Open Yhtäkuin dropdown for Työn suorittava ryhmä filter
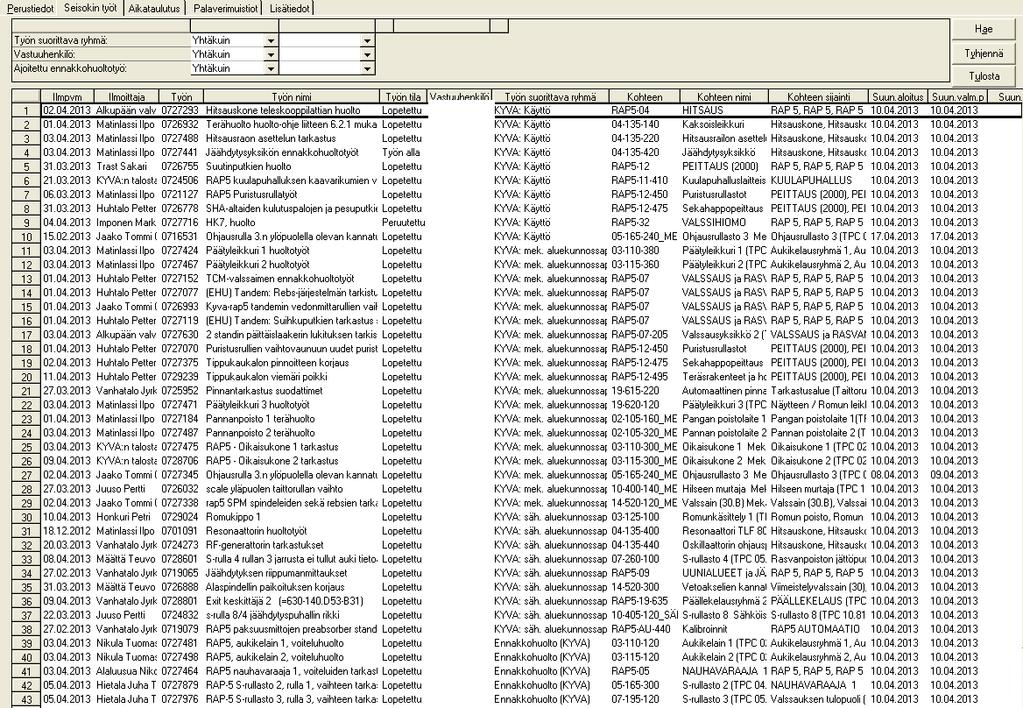This screenshot has width=1023, height=708. (271, 40)
